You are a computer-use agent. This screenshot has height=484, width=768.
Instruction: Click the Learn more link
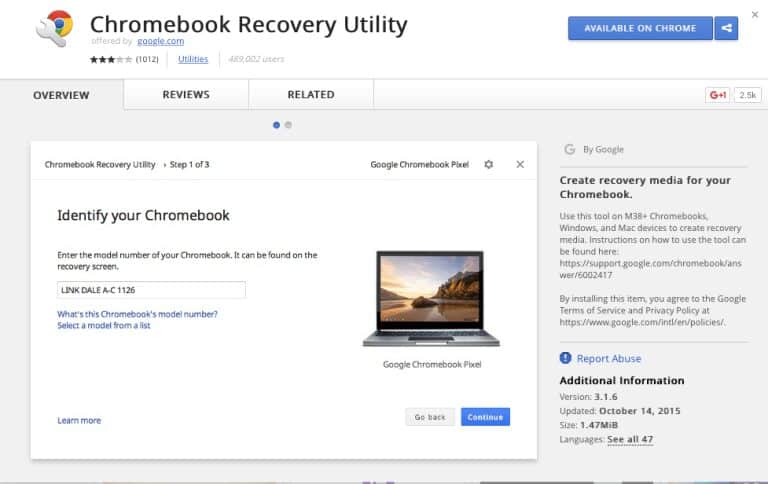(79, 420)
